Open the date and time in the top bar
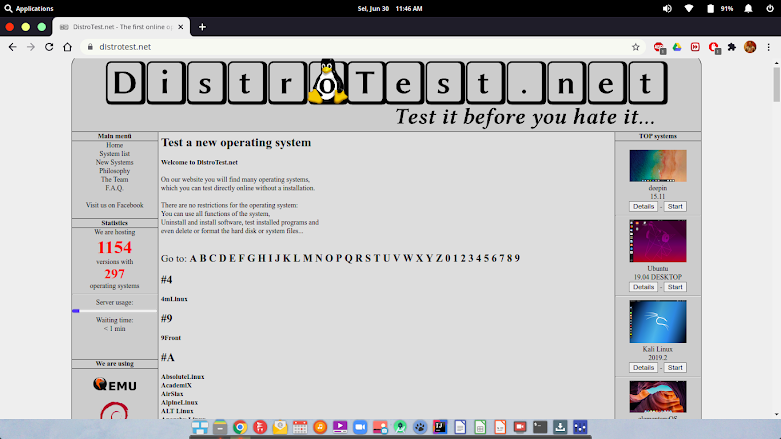Viewport: 781px width, 439px height. (x=390, y=8)
